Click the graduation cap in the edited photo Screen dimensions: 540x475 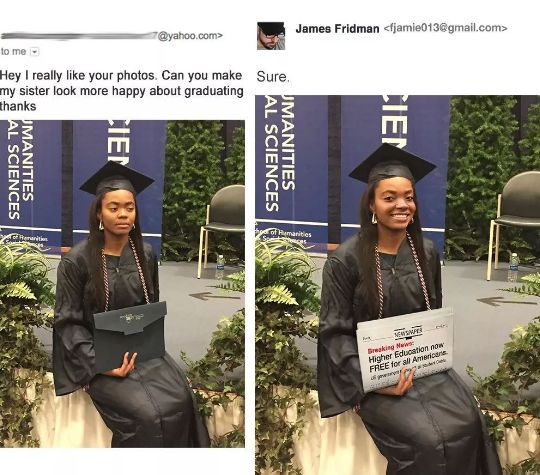pos(393,164)
